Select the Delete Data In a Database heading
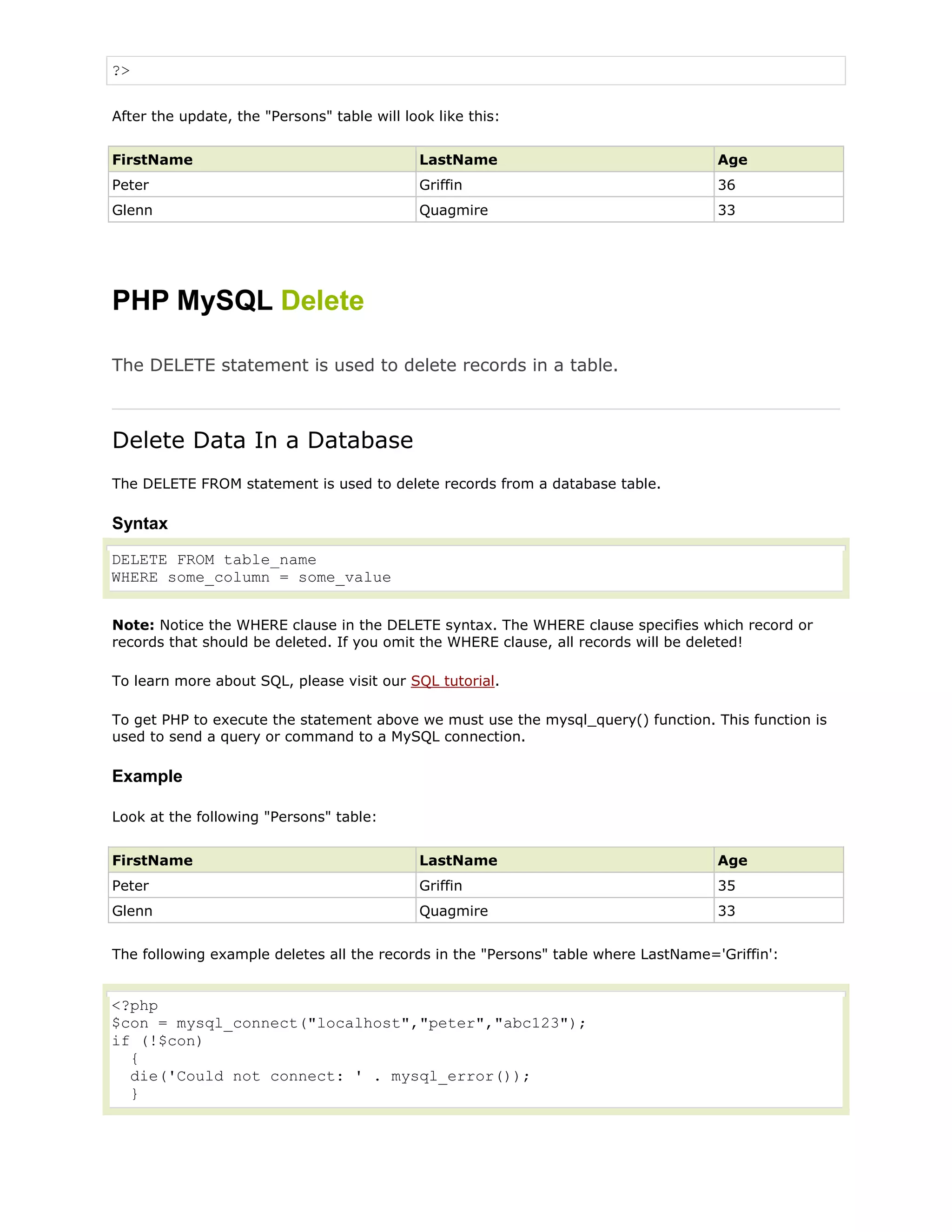The height and width of the screenshot is (1232, 952). pyautogui.click(x=263, y=440)
